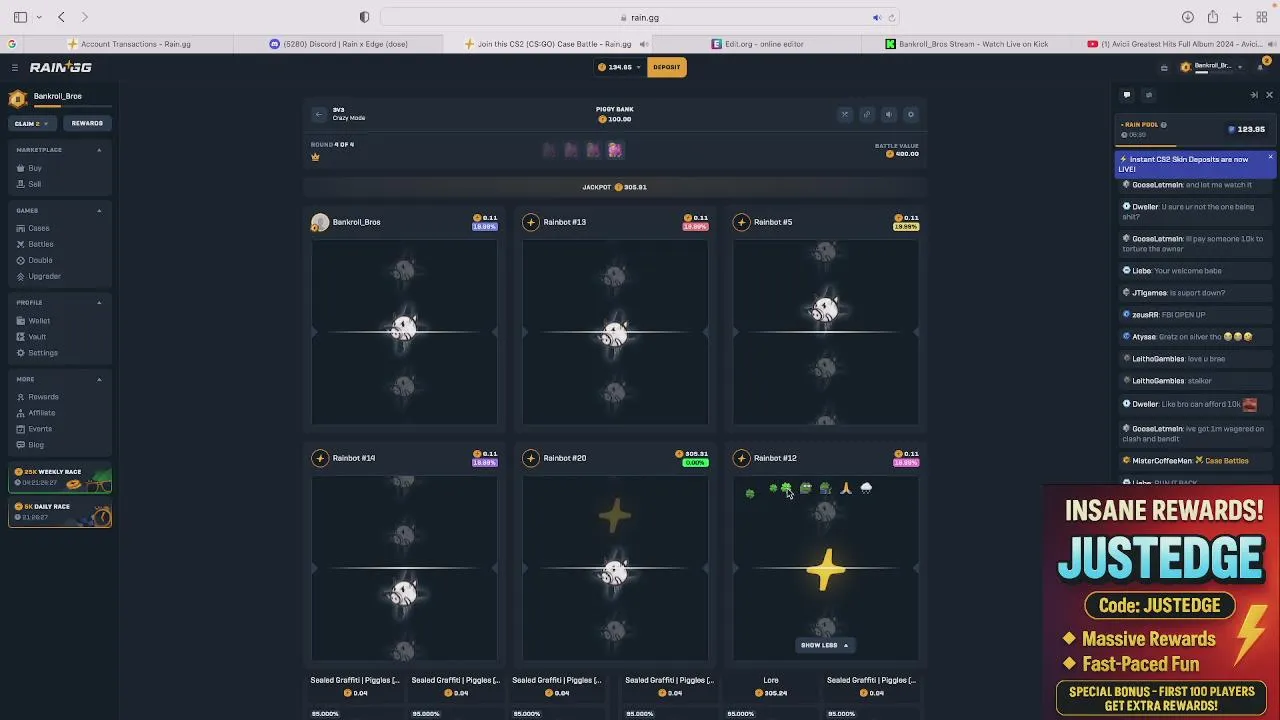Go back using the battle back arrow
The width and height of the screenshot is (1280, 720).
click(x=319, y=114)
